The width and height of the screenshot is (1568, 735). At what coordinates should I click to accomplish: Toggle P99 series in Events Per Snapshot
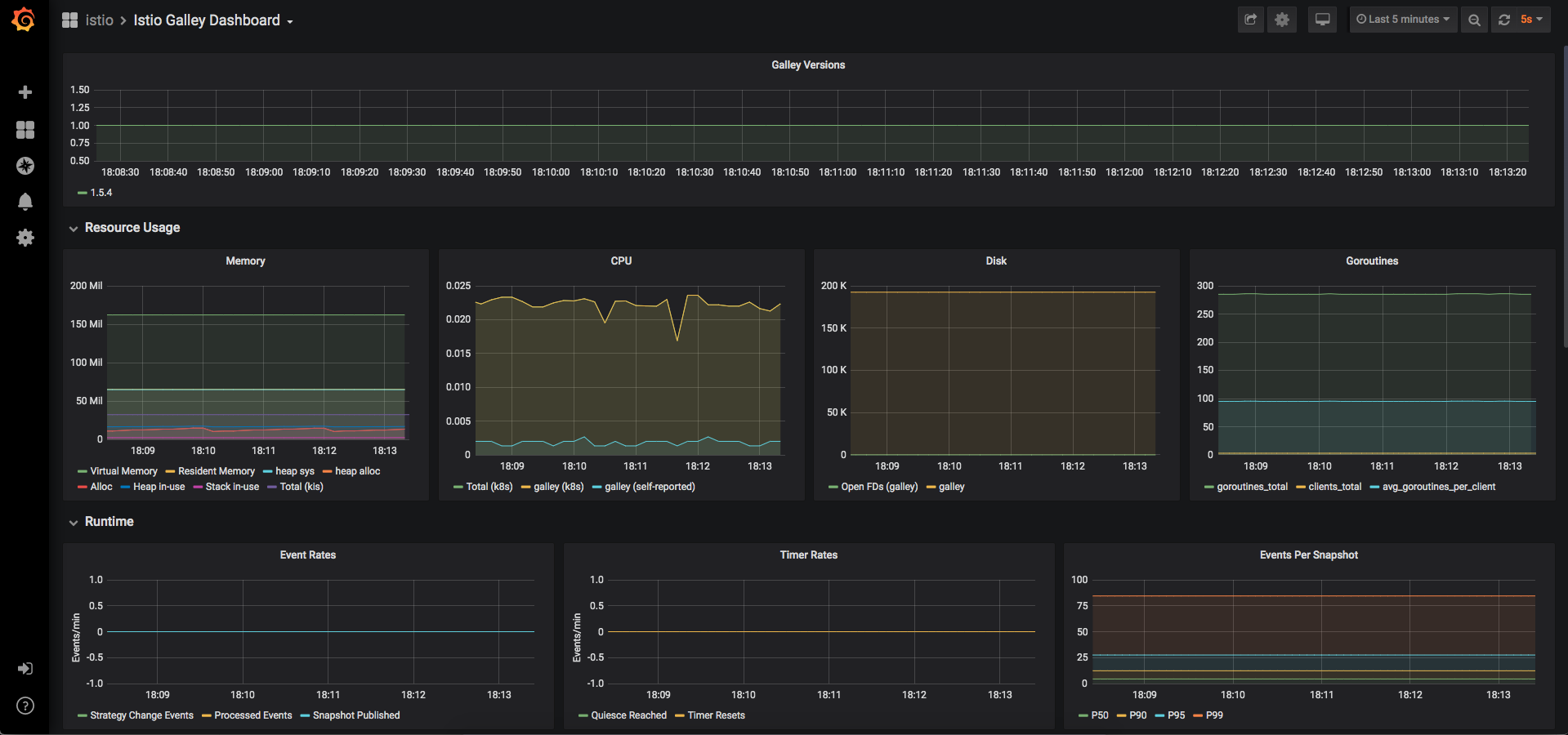(1214, 715)
